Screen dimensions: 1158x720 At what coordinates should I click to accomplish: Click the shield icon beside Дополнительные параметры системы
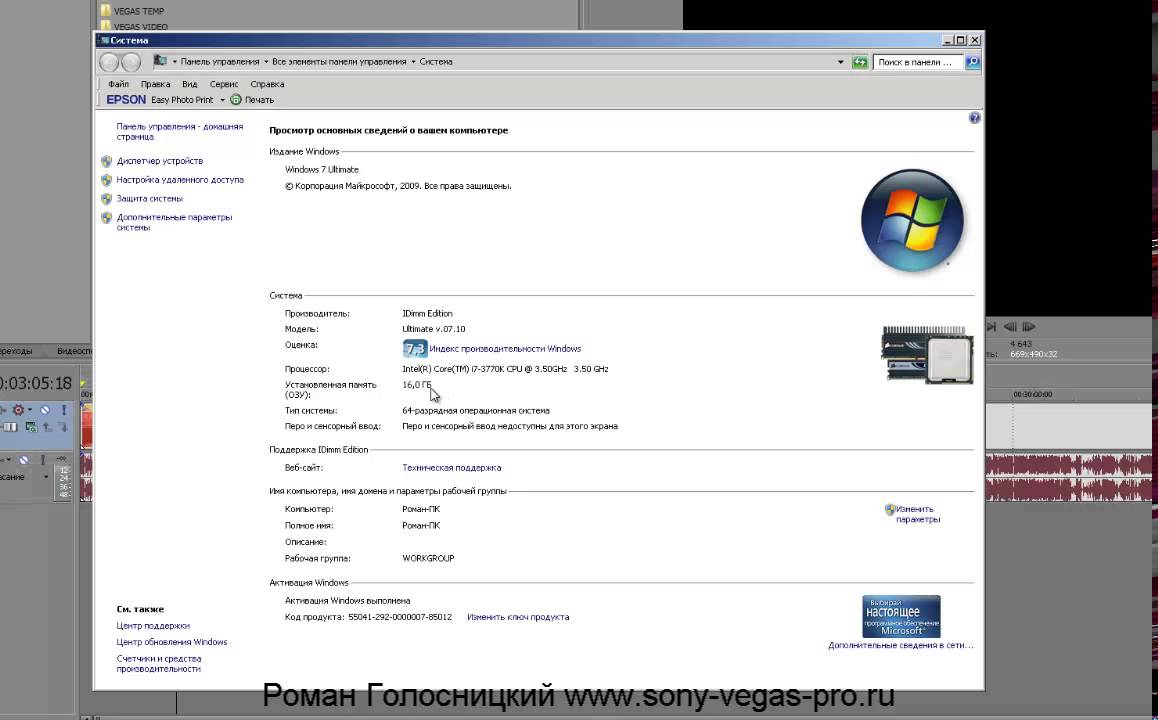(106, 218)
